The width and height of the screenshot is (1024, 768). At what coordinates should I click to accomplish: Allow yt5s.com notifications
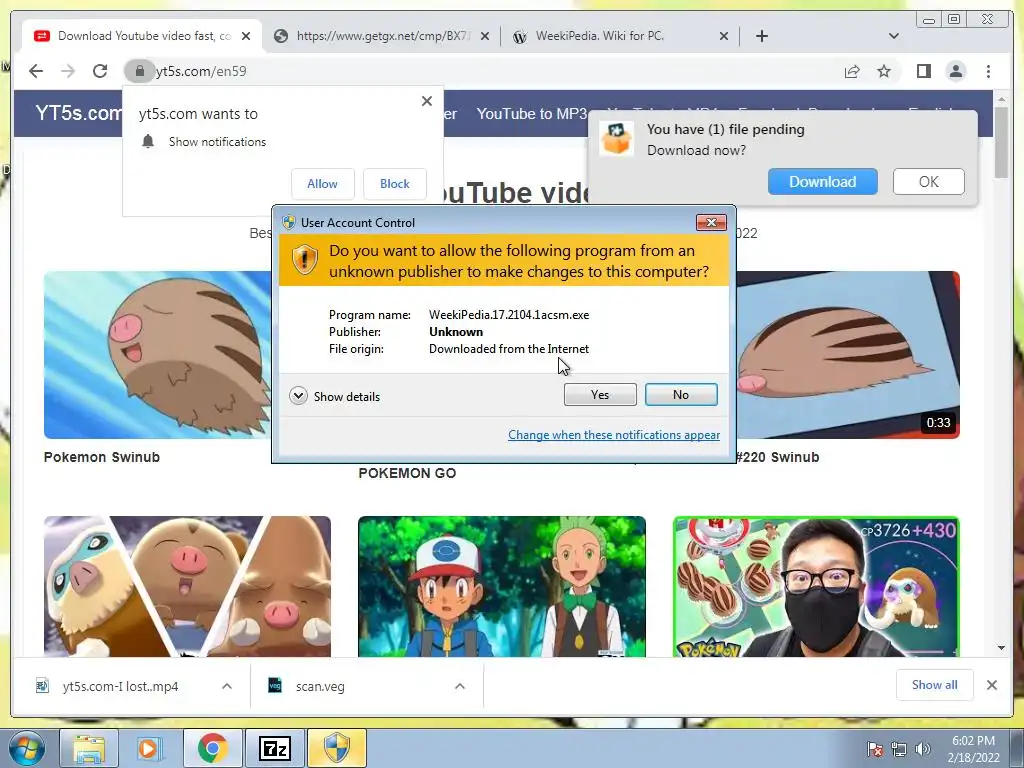coord(323,184)
